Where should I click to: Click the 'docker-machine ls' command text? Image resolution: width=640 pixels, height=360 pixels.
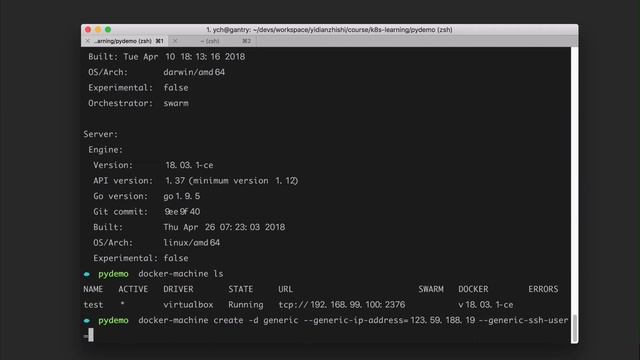tap(181, 274)
